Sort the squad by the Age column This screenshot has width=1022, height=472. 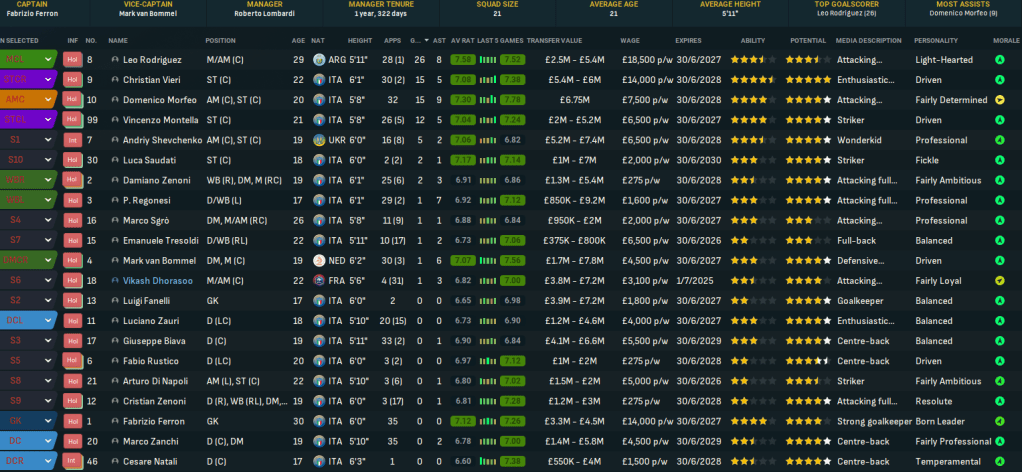[x=297, y=40]
